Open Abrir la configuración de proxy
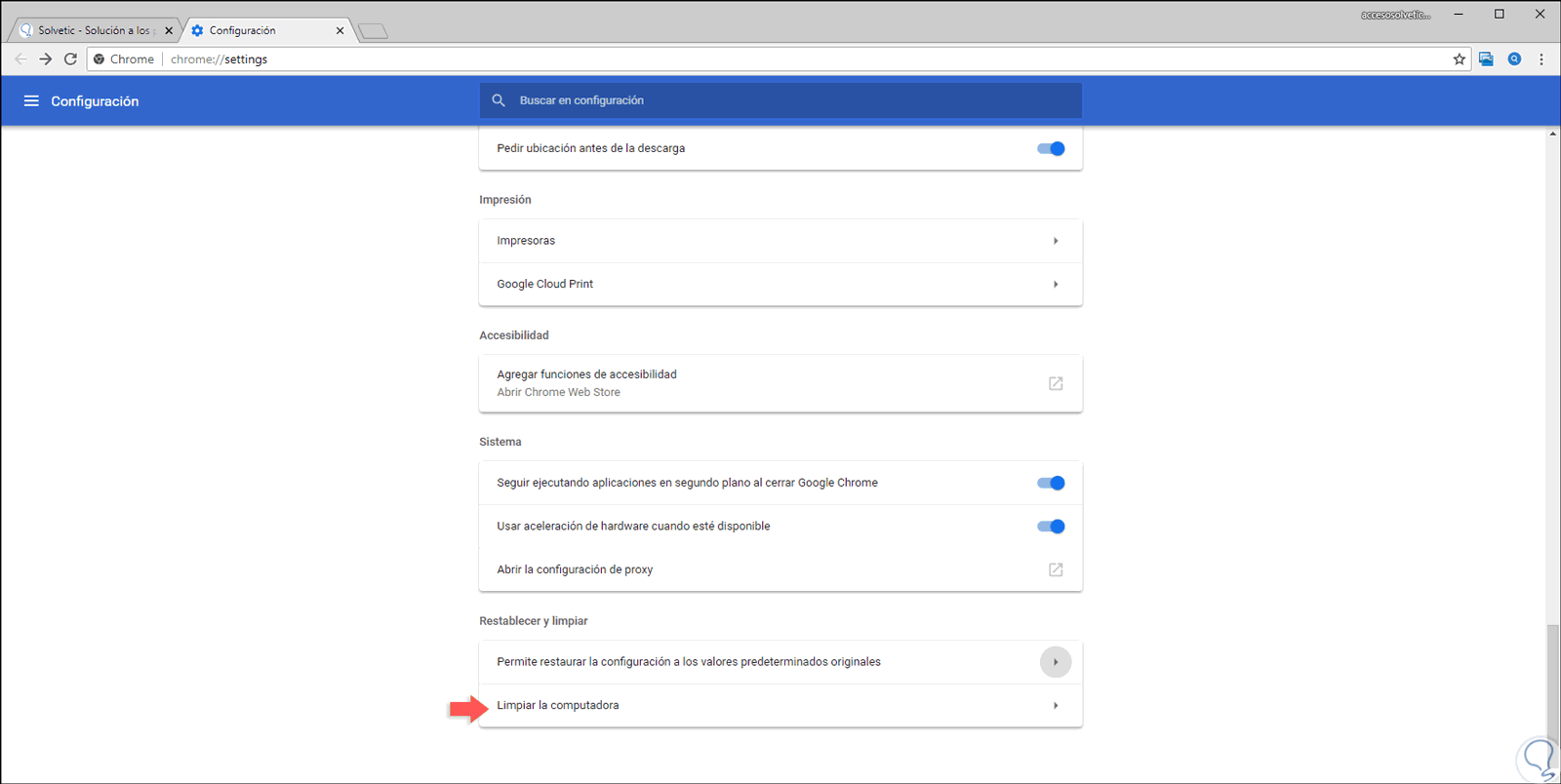 (780, 569)
